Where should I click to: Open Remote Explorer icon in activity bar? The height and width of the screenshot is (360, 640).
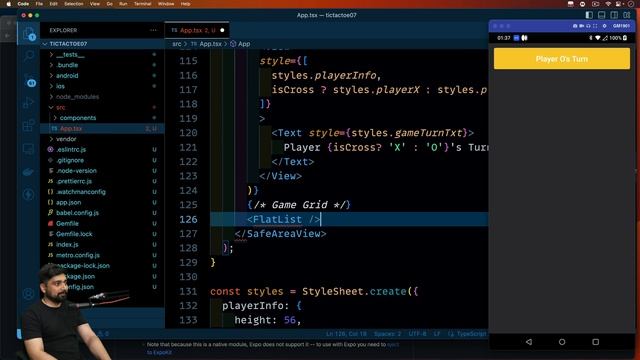tap(28, 149)
